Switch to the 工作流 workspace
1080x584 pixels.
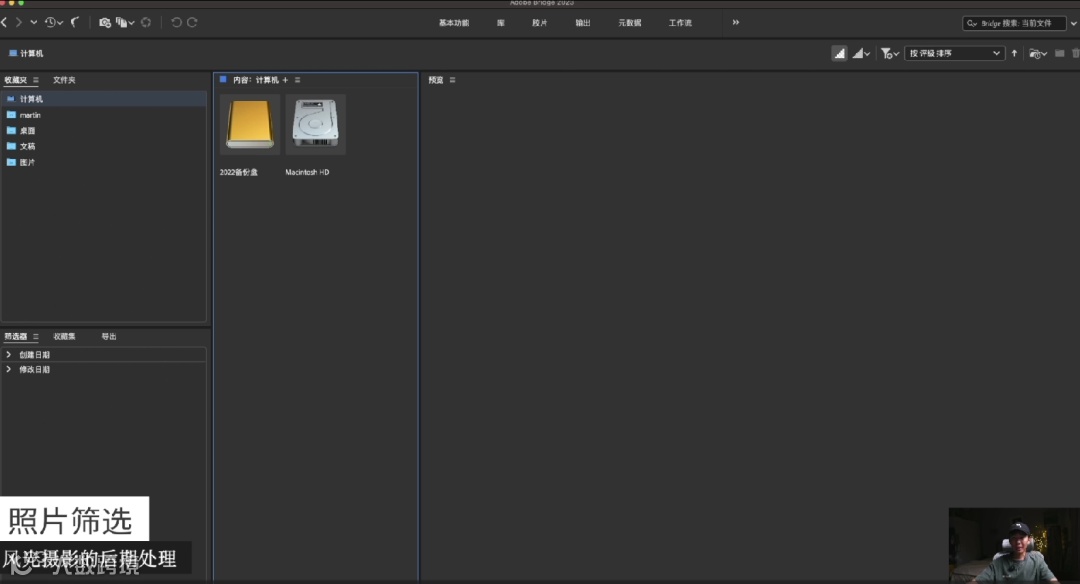pyautogui.click(x=680, y=23)
